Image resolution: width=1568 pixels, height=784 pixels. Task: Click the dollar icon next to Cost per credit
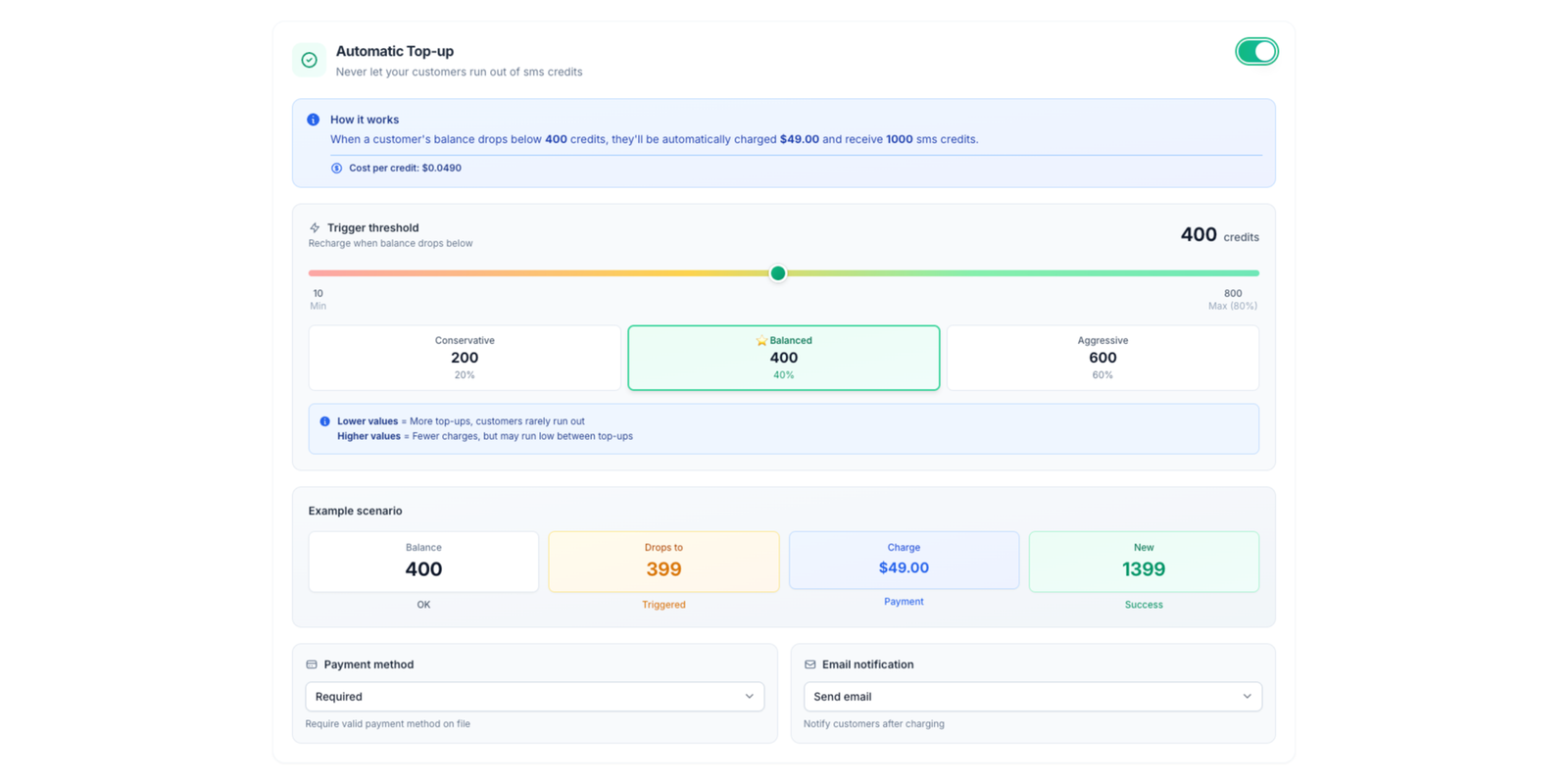pos(336,169)
